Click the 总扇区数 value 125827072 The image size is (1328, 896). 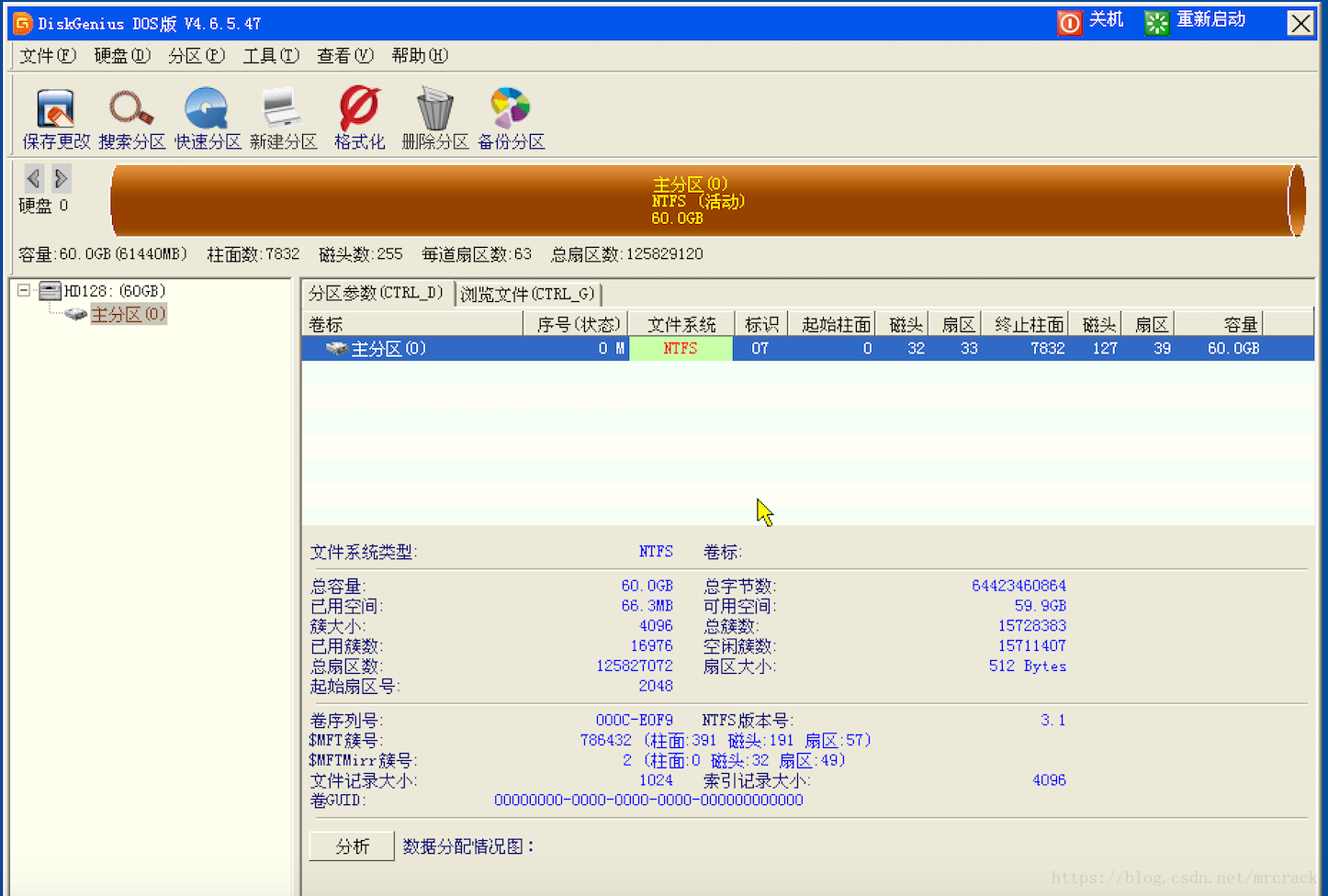[635, 666]
